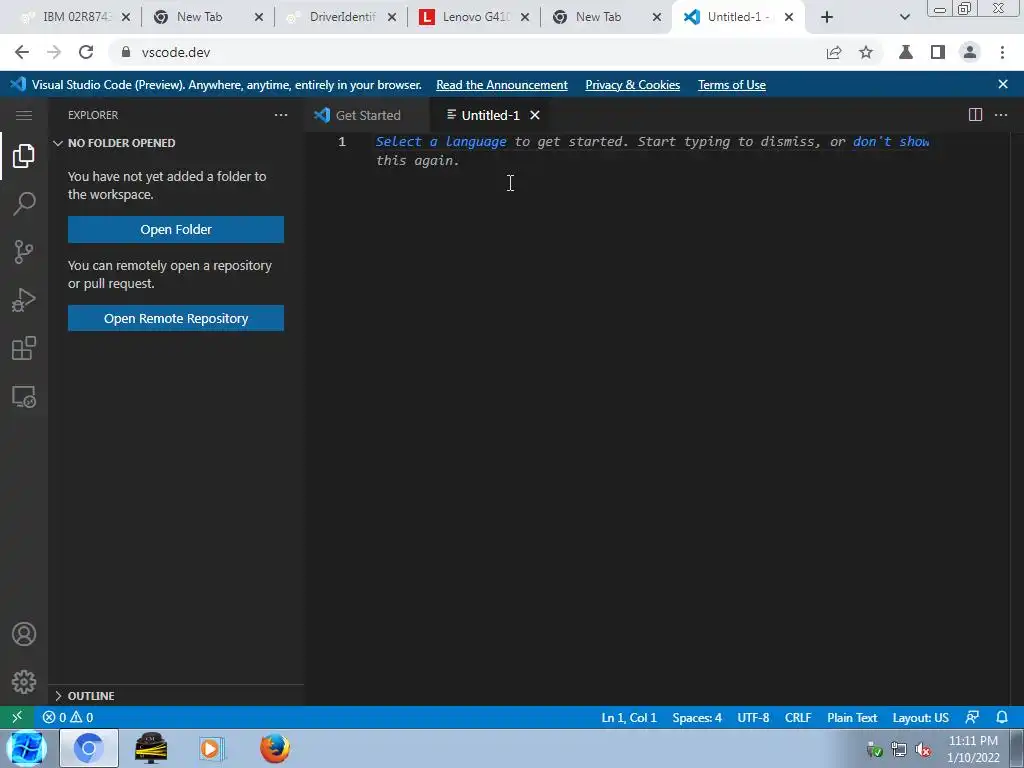Screen dimensions: 1024x768
Task: Open Chrome labs flask icon
Action: click(906, 52)
